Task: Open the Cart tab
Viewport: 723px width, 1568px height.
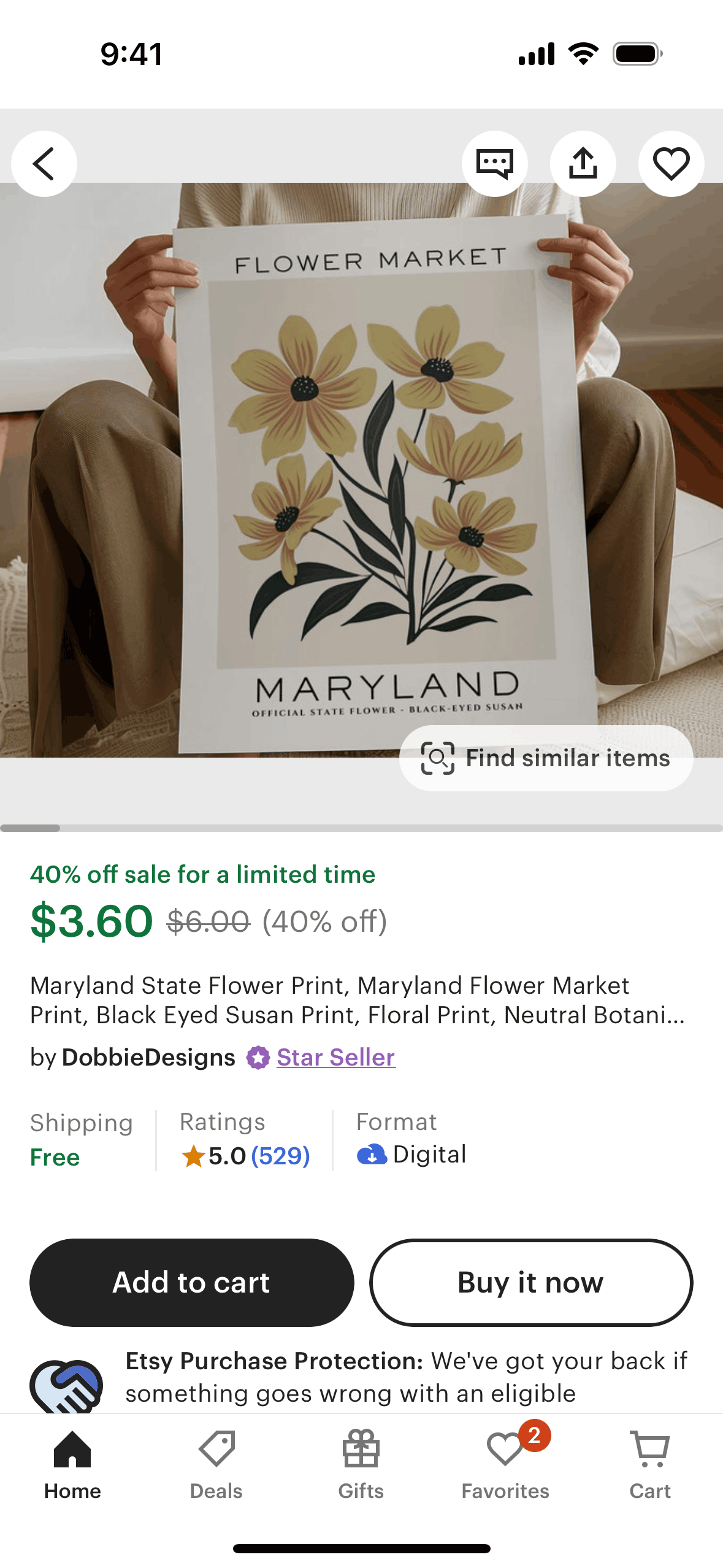Action: (x=650, y=1464)
